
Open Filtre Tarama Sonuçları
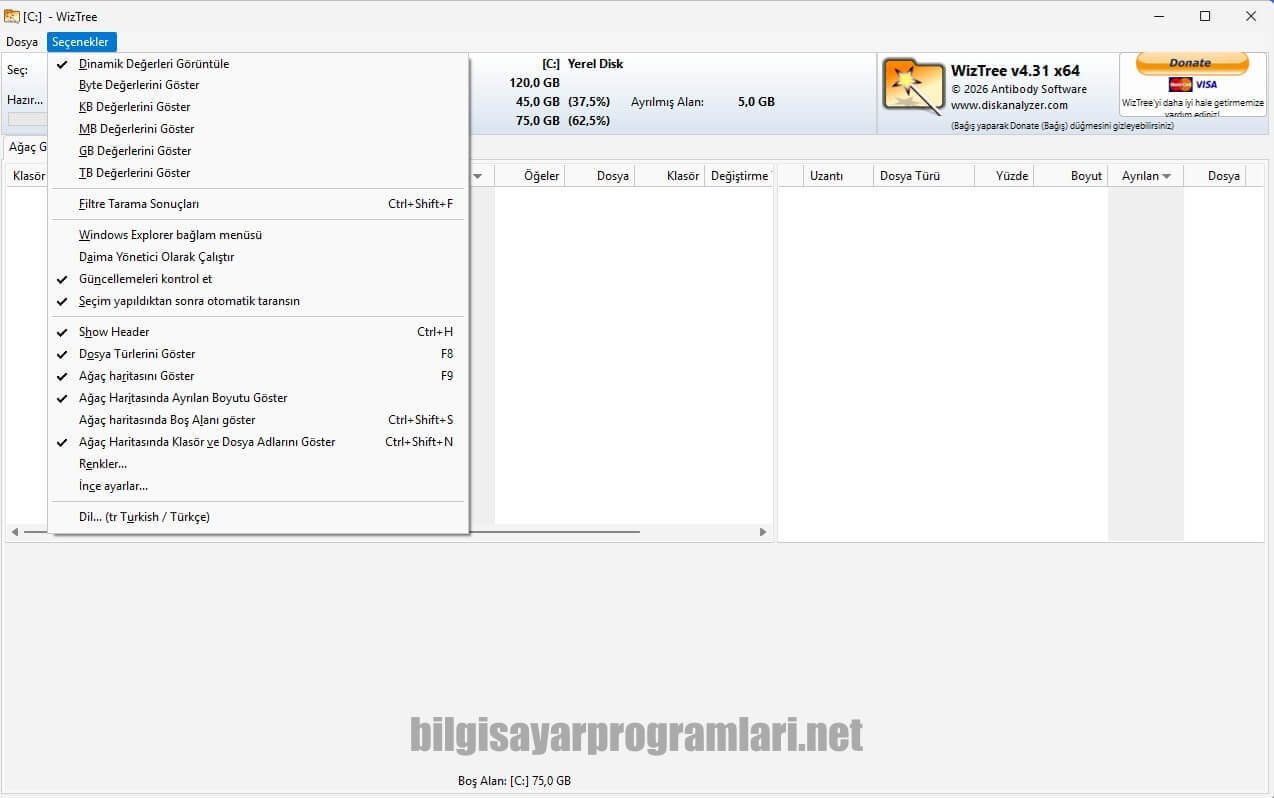[258, 204]
